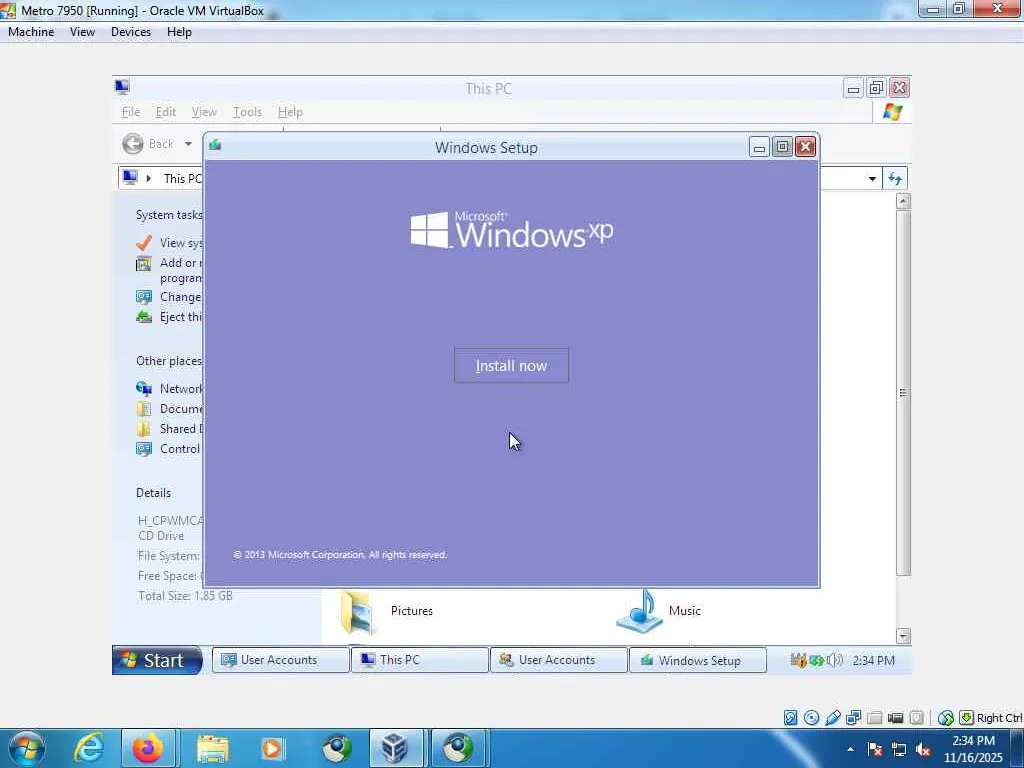This screenshot has height=768, width=1024.
Task: Open the Pictures folder
Action: coord(387,611)
